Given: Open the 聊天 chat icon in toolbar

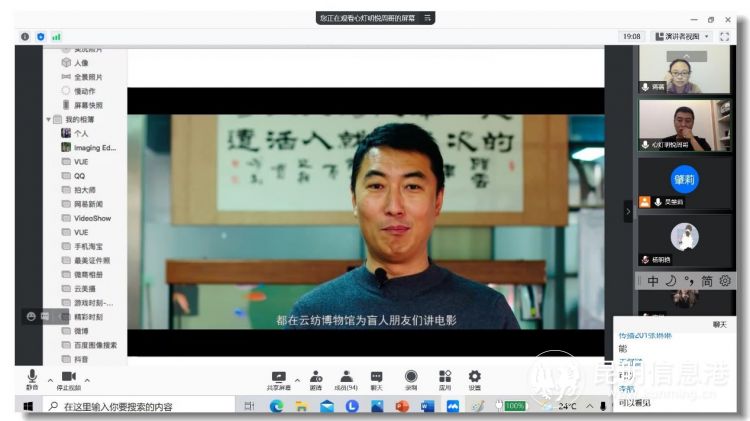Looking at the screenshot, I should pyautogui.click(x=377, y=377).
